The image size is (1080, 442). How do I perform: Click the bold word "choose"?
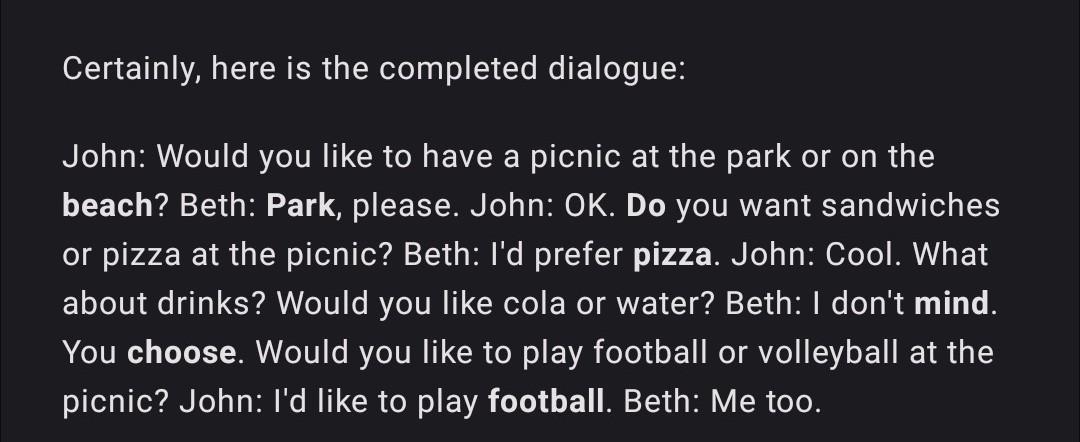click(x=182, y=352)
